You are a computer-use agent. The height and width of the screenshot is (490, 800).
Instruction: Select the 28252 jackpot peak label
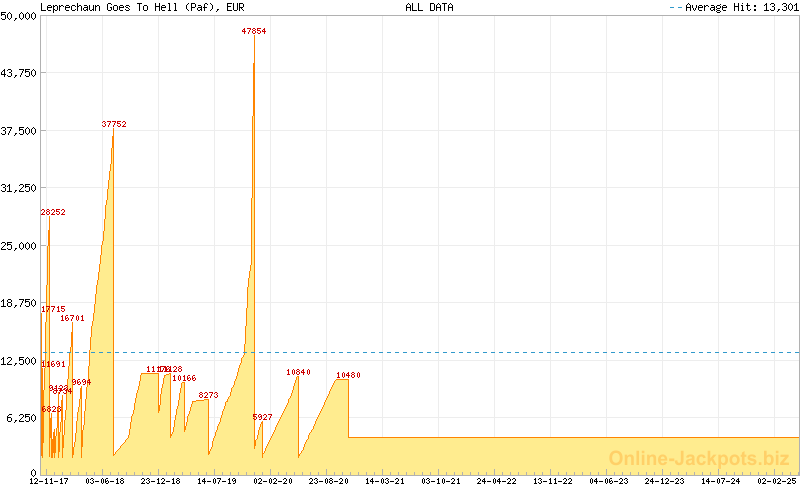53,212
